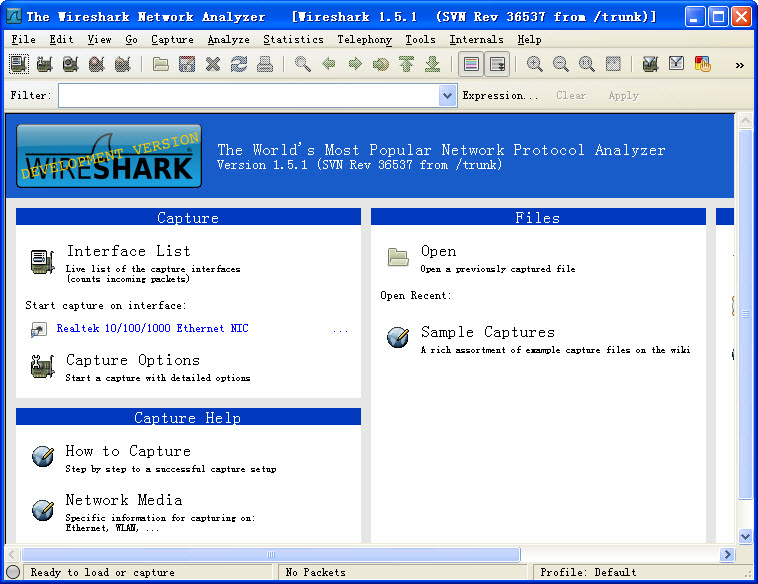The height and width of the screenshot is (584, 758).
Task: Open Capture Options on welcome page
Action: 133,360
